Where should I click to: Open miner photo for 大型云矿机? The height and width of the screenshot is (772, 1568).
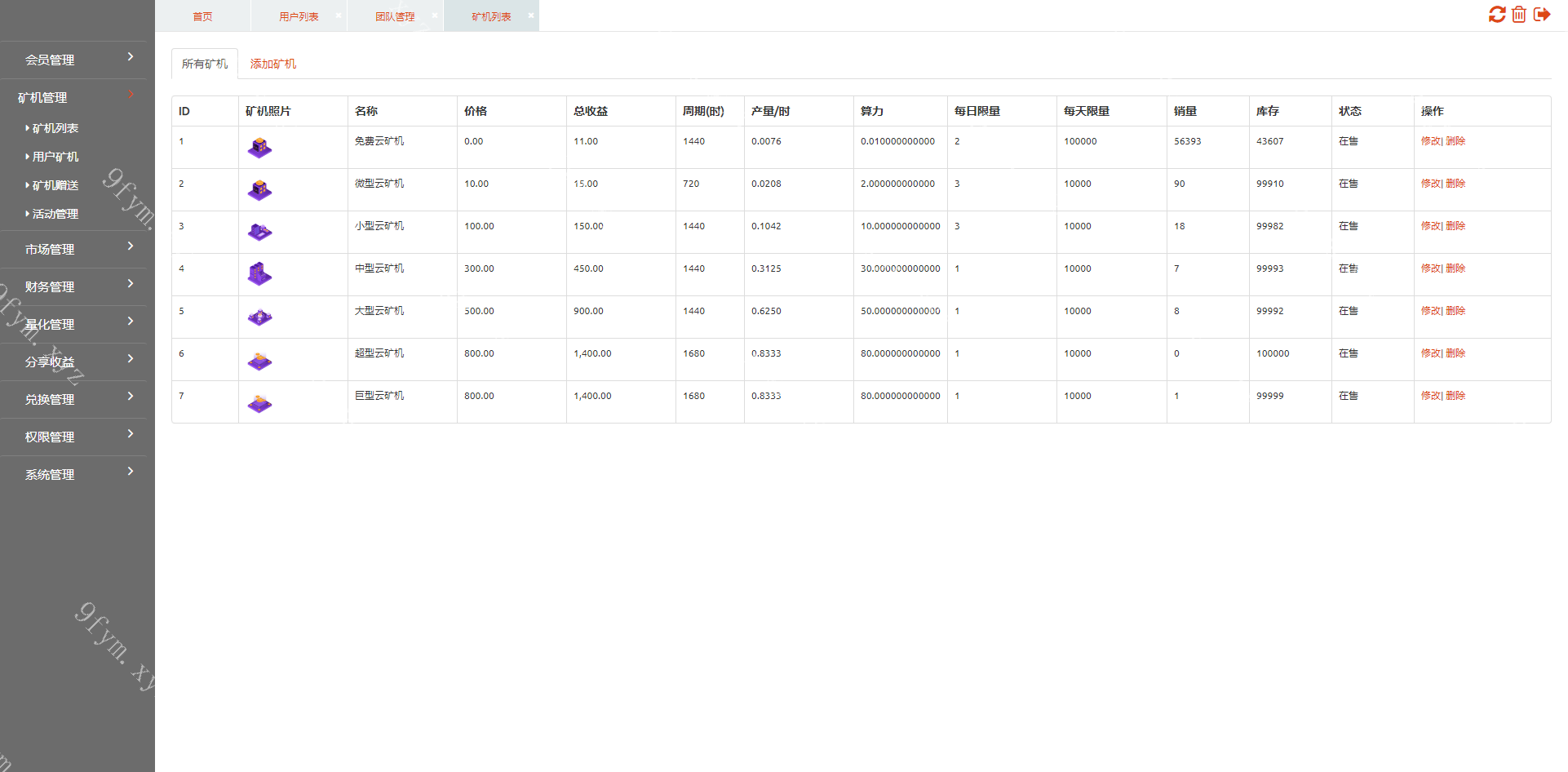point(259,317)
